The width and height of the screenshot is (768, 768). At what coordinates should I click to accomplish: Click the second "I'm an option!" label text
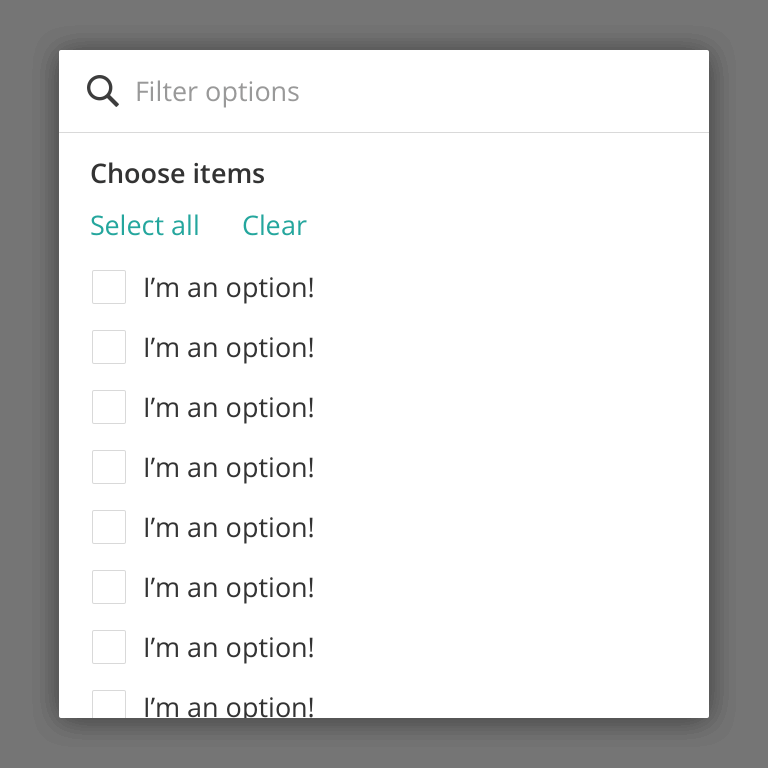click(229, 348)
